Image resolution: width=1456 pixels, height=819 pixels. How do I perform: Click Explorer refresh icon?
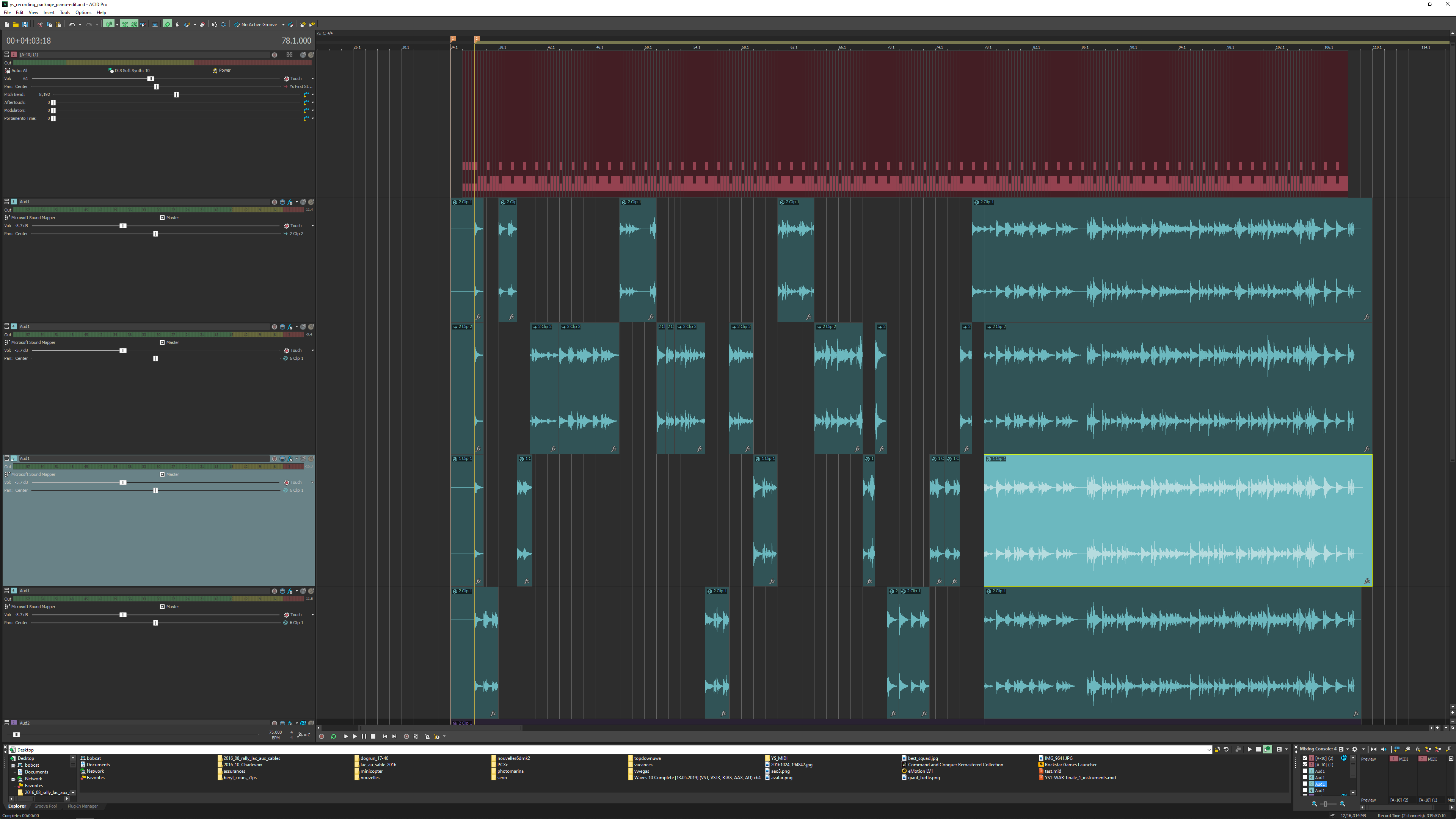click(x=1226, y=750)
